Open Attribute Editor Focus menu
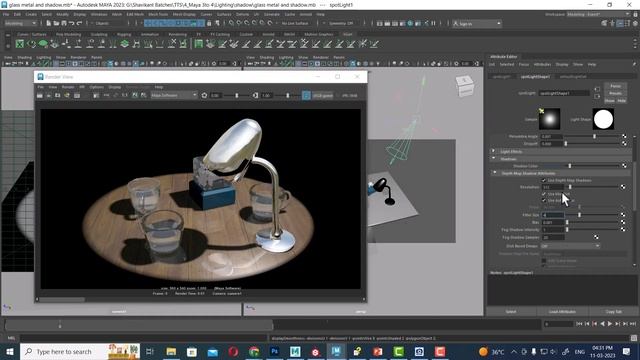640x360 pixels. (524, 64)
